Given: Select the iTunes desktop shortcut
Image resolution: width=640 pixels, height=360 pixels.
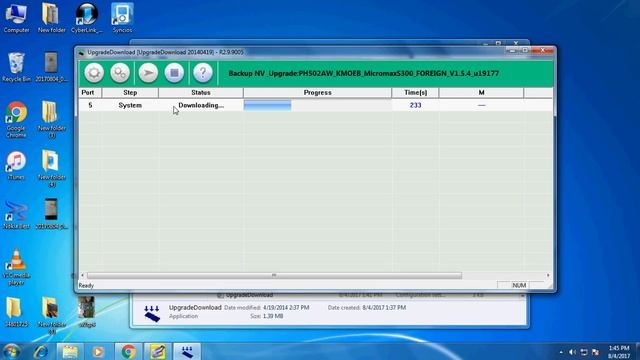Looking at the screenshot, I should [x=16, y=166].
